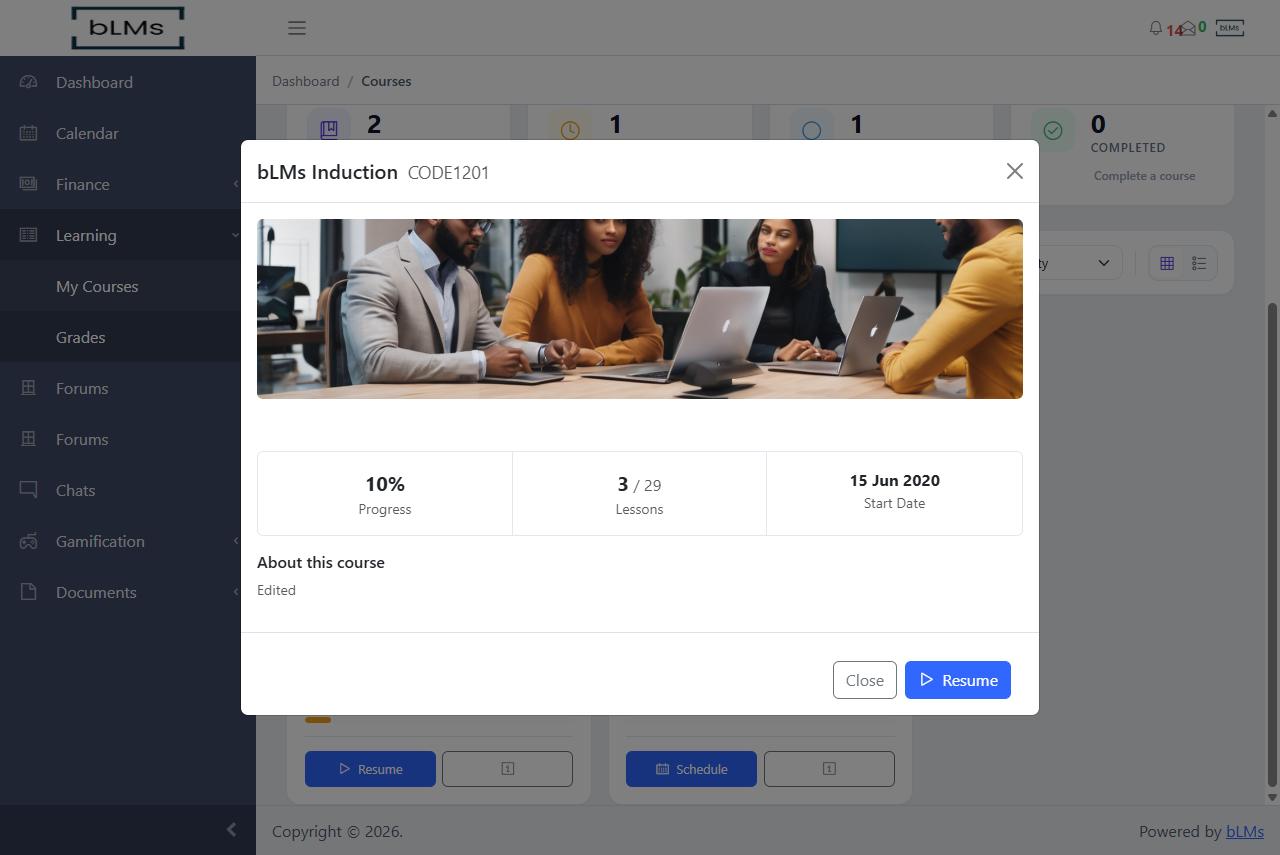
Task: Click the info icon button beside Schedule
Action: [829, 769]
